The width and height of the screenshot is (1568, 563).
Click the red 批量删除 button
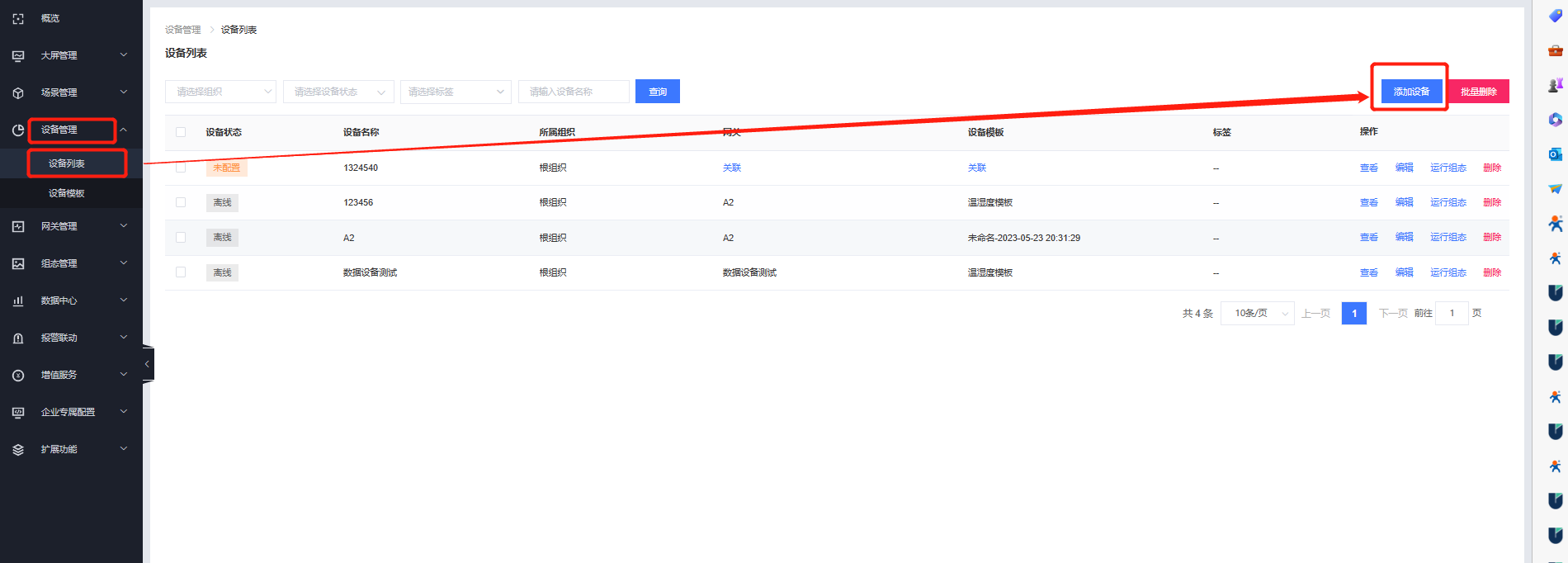1478,92
